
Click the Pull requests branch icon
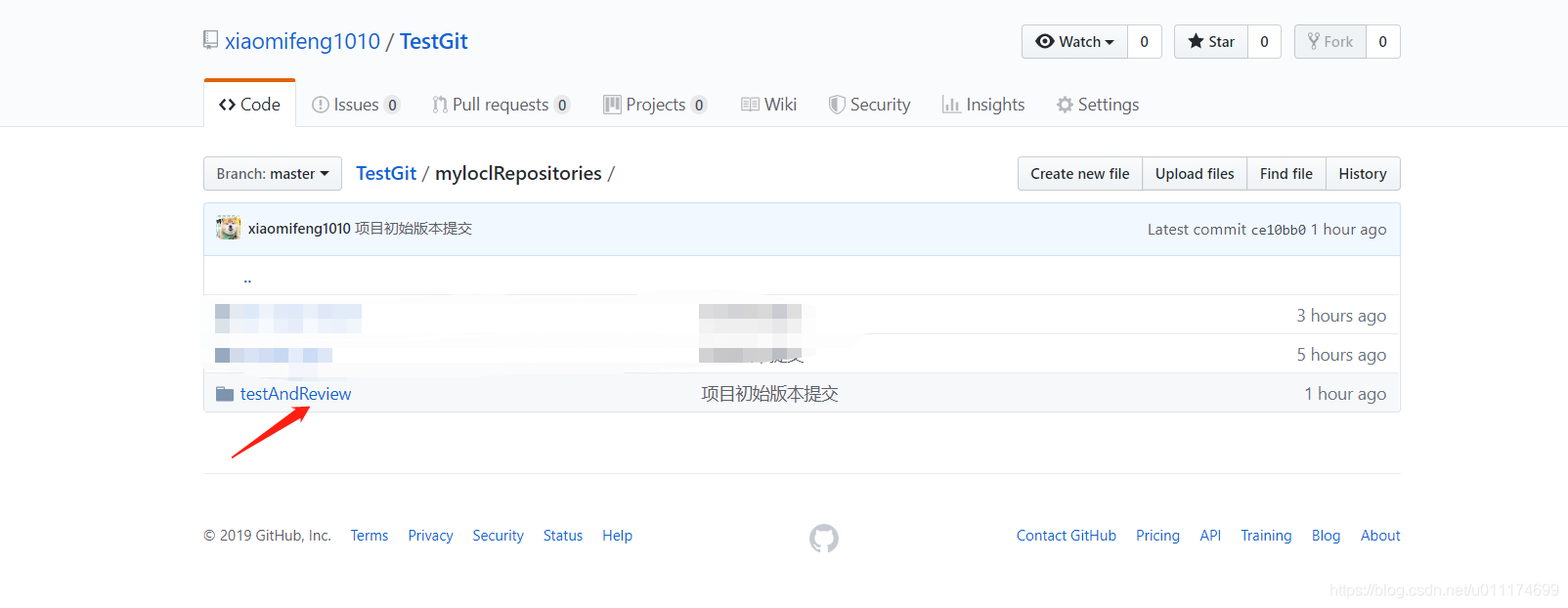(440, 105)
